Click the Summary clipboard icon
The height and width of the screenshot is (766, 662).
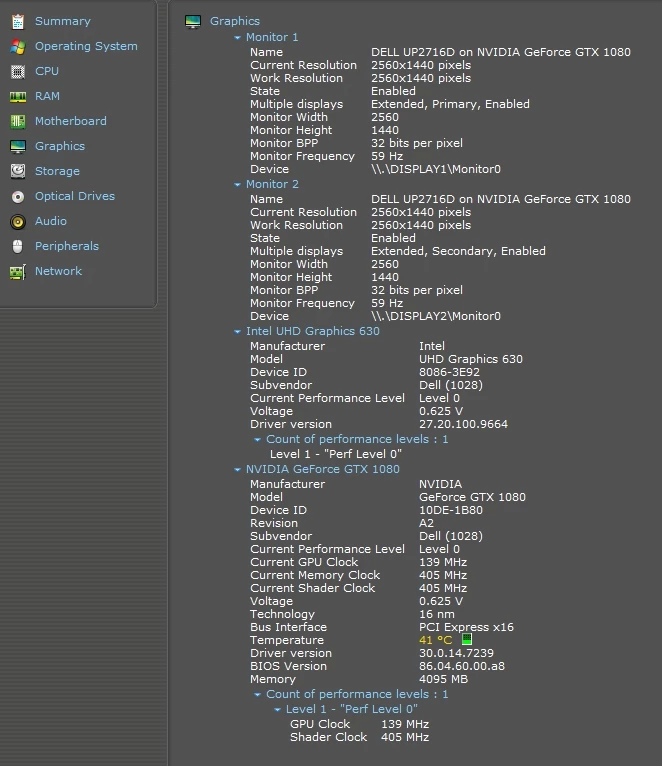click(18, 21)
